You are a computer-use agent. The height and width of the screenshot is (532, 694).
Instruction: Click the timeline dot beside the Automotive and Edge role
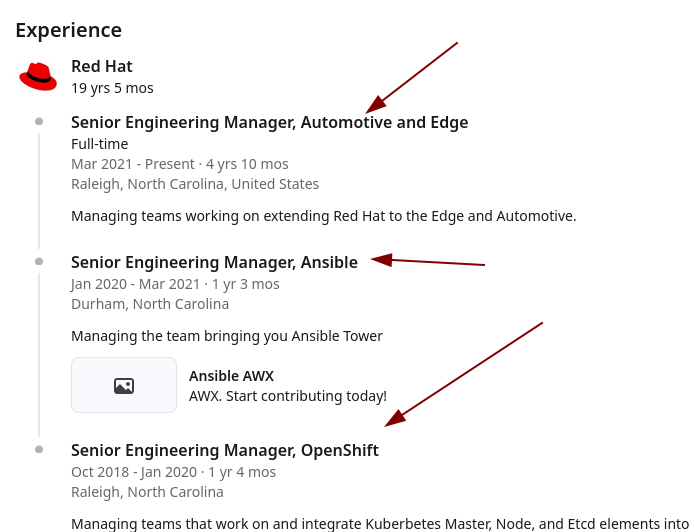[39, 121]
